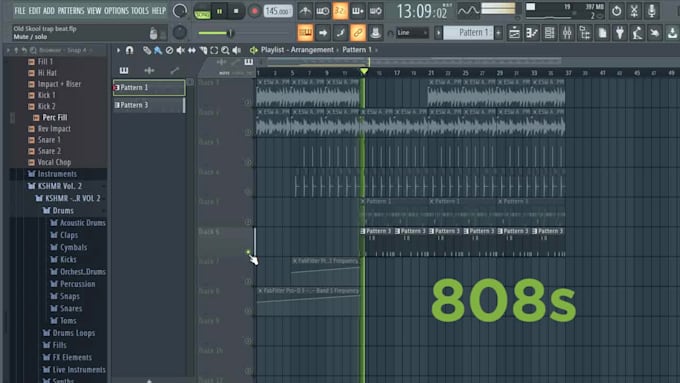Open the Line snap dropdown

pyautogui.click(x=412, y=33)
